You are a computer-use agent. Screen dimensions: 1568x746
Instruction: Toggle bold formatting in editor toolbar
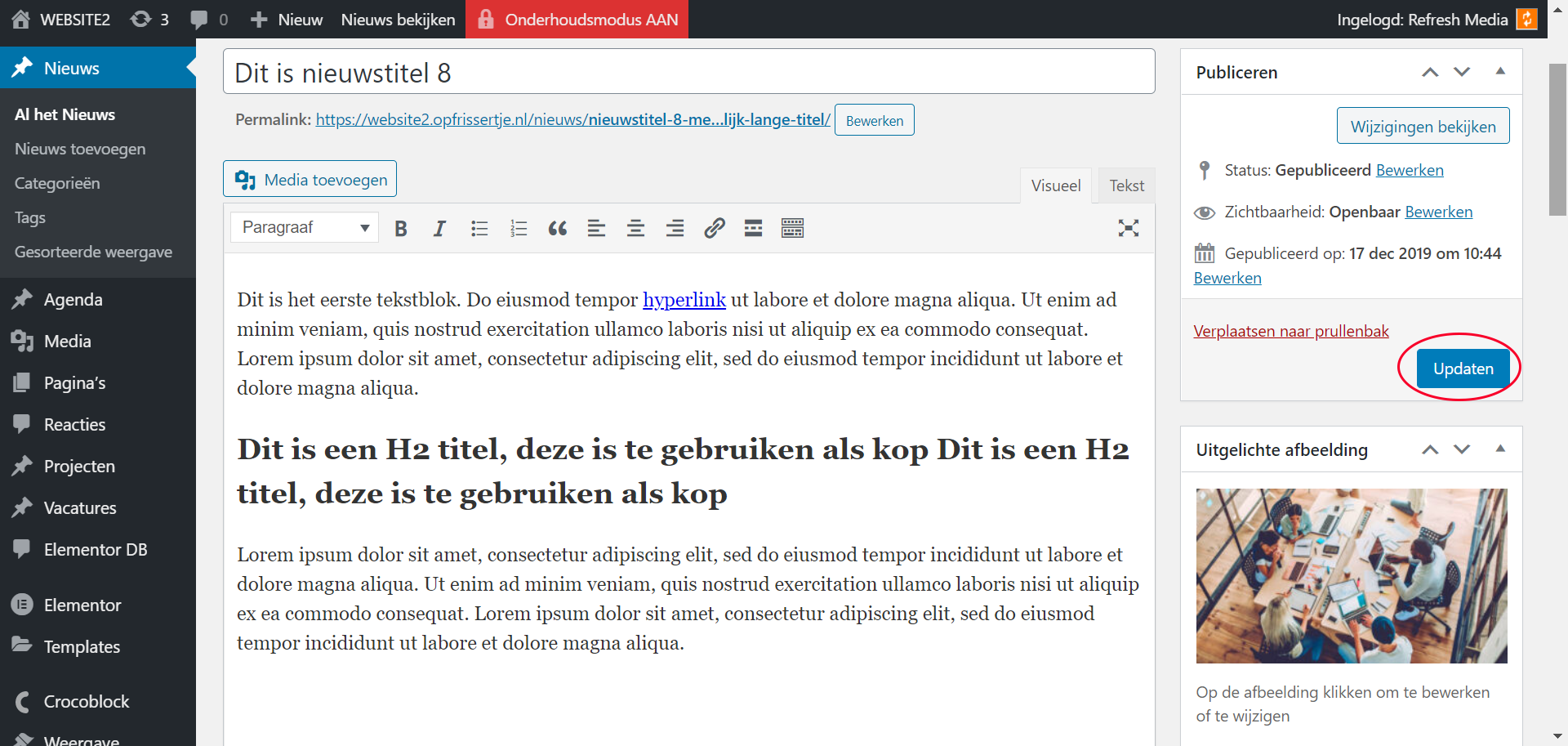click(400, 229)
